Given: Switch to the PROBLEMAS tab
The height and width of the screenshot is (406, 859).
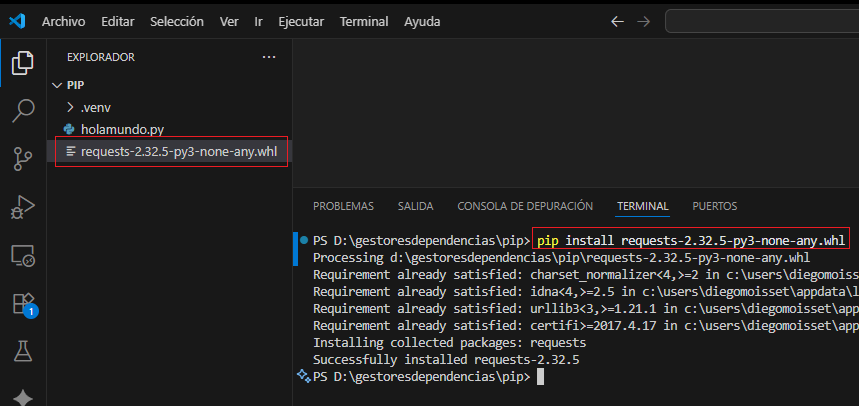Looking at the screenshot, I should [343, 206].
